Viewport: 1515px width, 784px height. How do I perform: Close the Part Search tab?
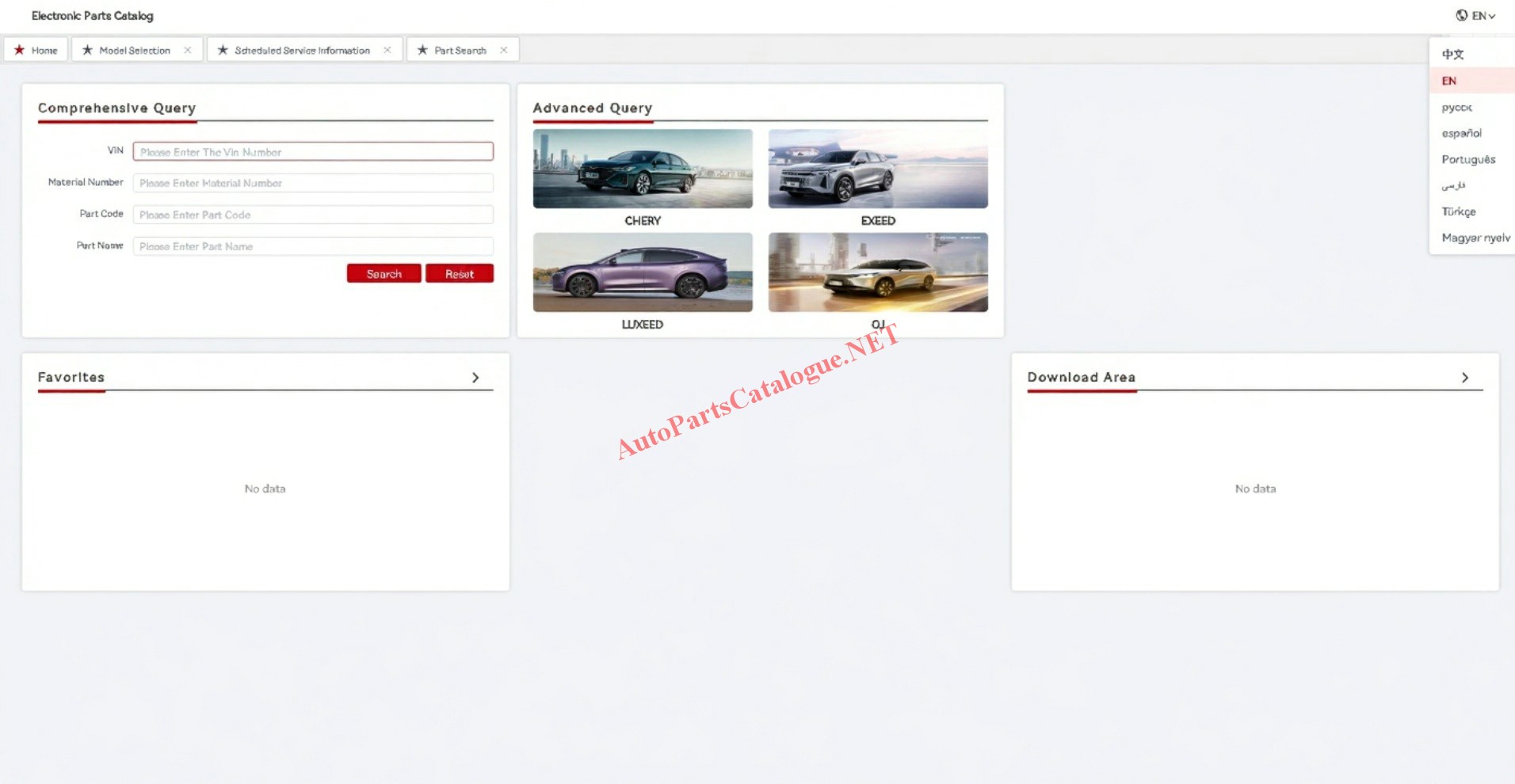point(504,50)
